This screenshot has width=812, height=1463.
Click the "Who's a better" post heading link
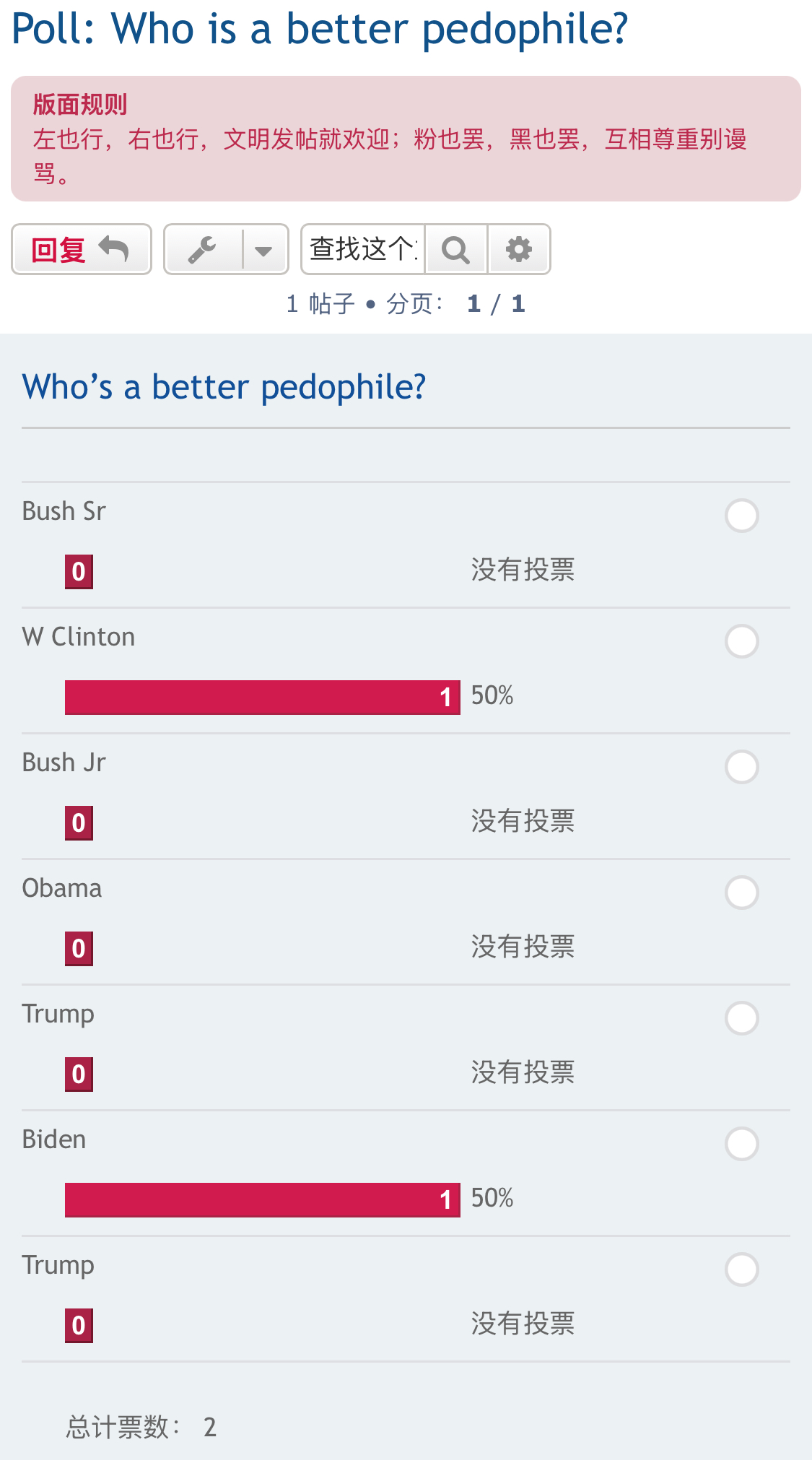point(224,387)
